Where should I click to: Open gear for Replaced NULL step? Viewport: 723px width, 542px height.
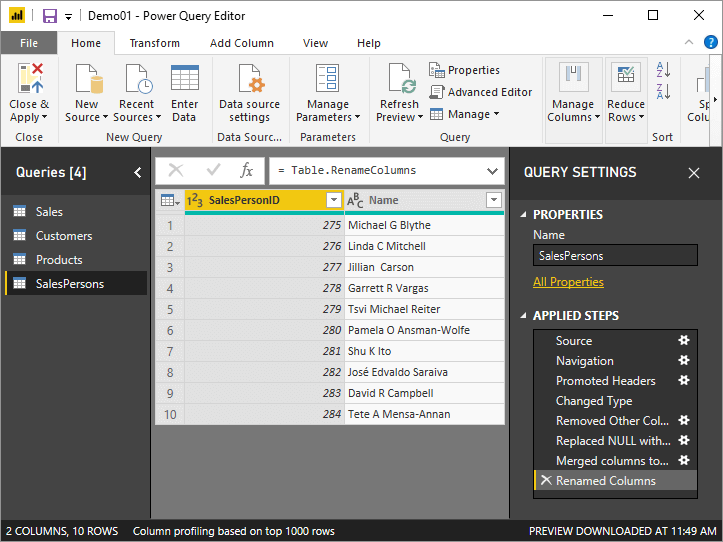tap(684, 440)
